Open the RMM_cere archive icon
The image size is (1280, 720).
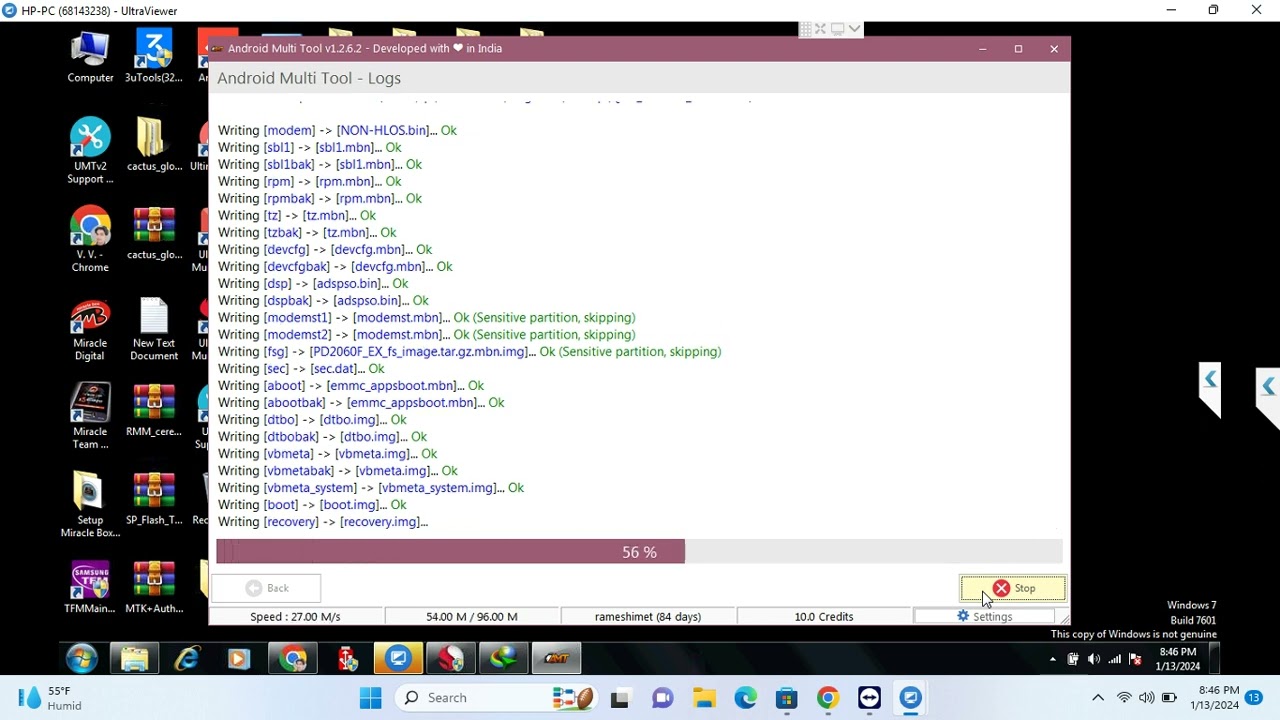click(153, 411)
